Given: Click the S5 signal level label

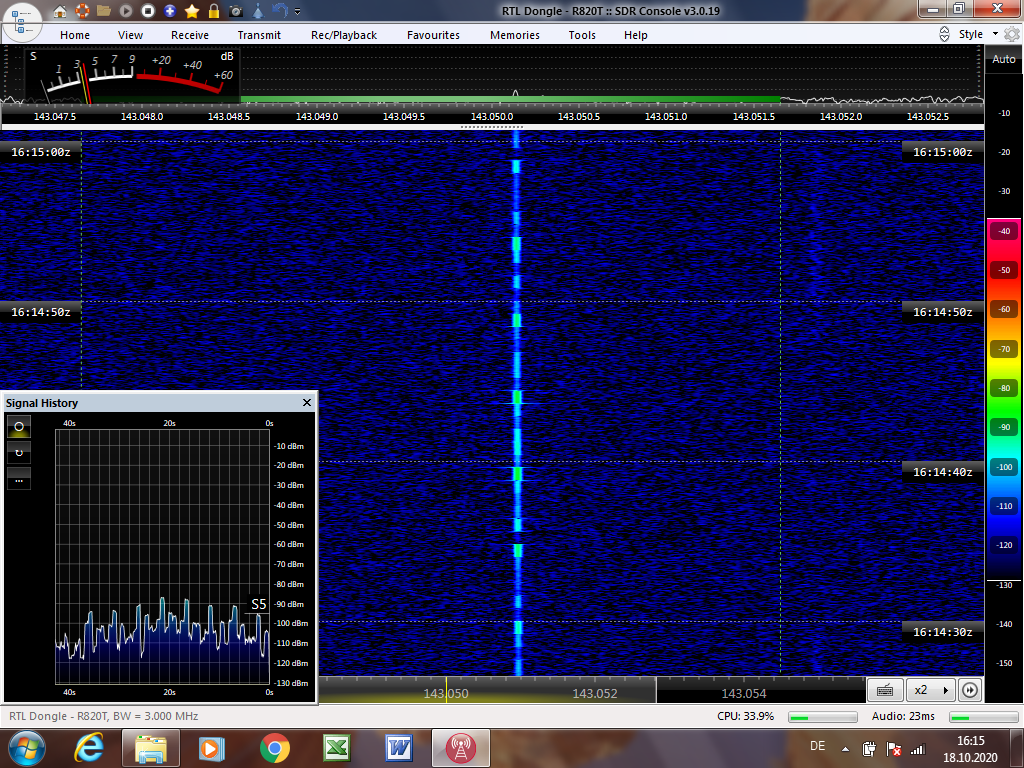Looking at the screenshot, I should point(259,604).
